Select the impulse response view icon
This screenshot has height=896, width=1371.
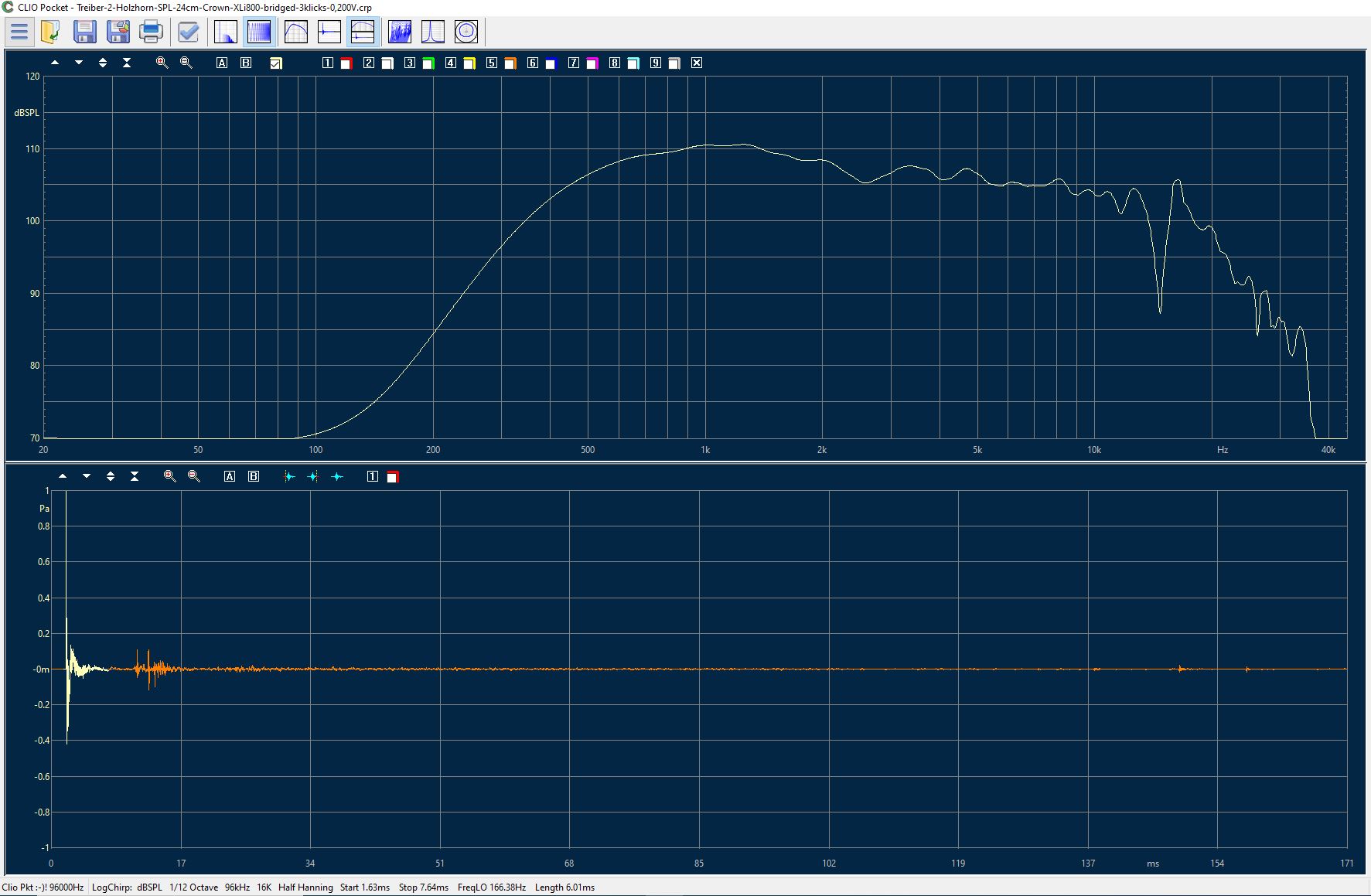(x=329, y=32)
